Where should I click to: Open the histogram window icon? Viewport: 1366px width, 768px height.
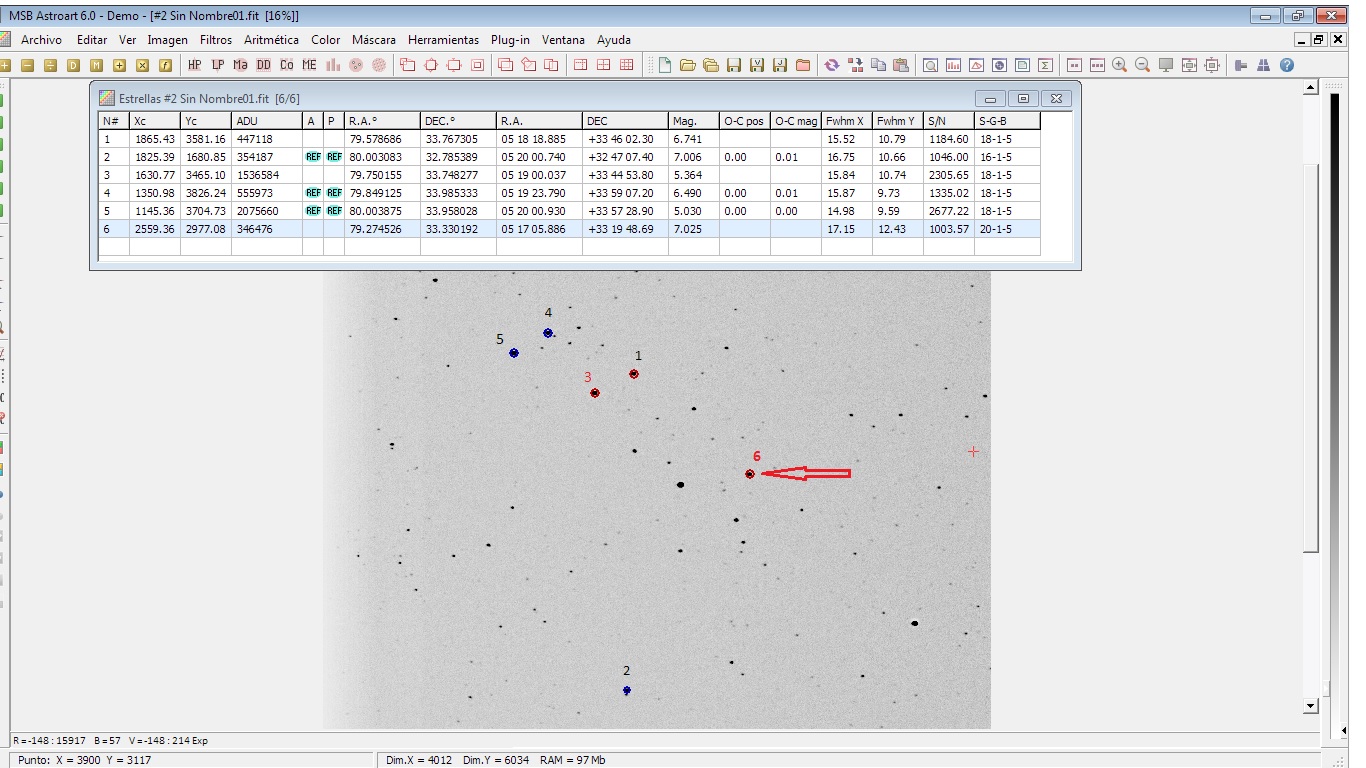pos(953,65)
